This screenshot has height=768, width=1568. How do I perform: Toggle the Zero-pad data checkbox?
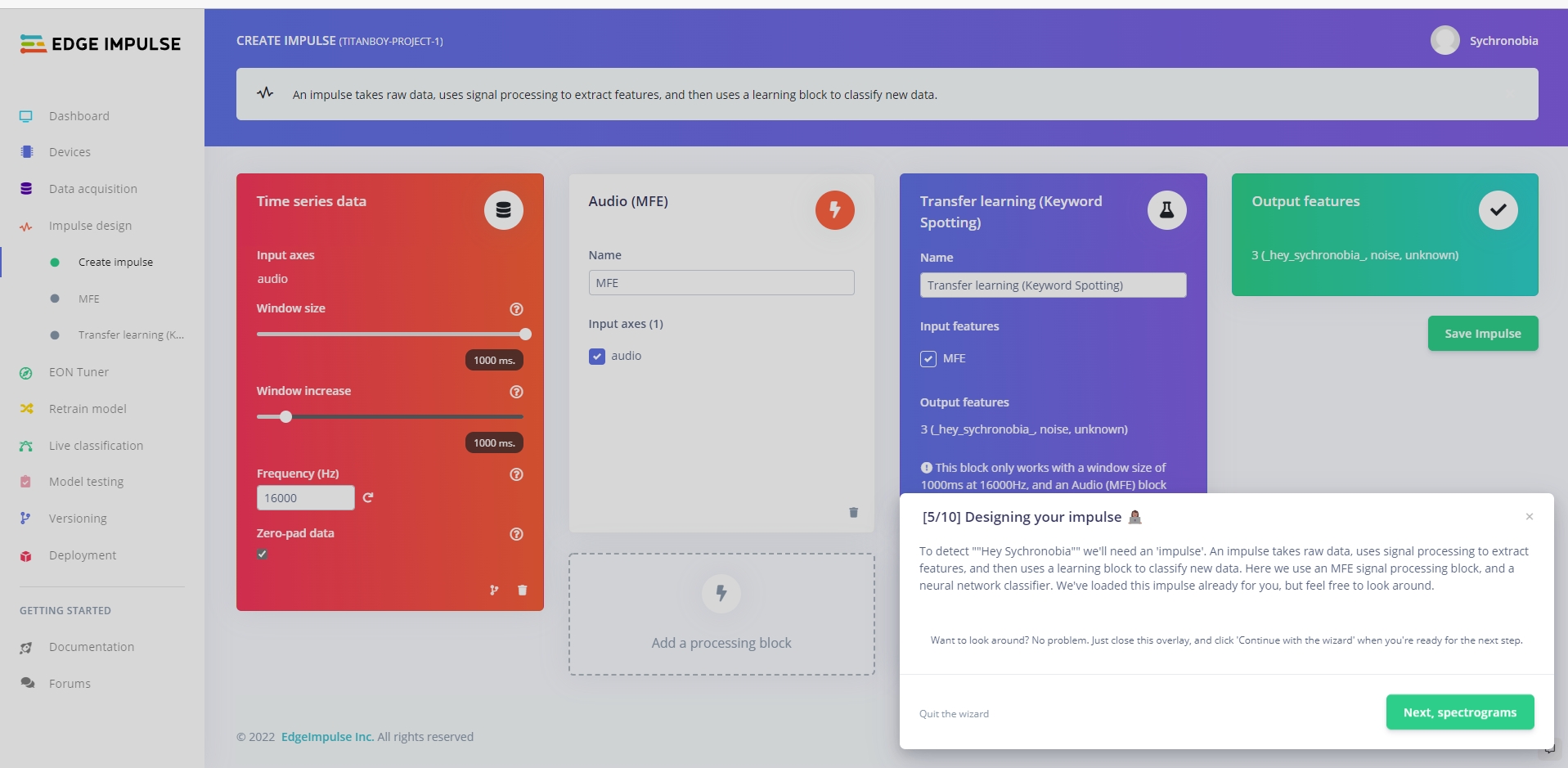tap(263, 554)
